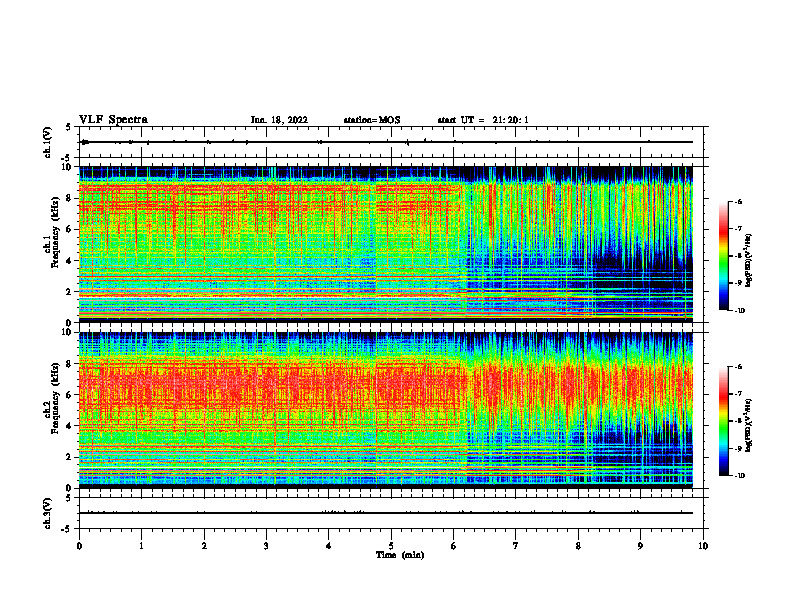Click the "-5" tick on ch.3(V) axis
Screen dimensions: 792x612
pos(68,529)
